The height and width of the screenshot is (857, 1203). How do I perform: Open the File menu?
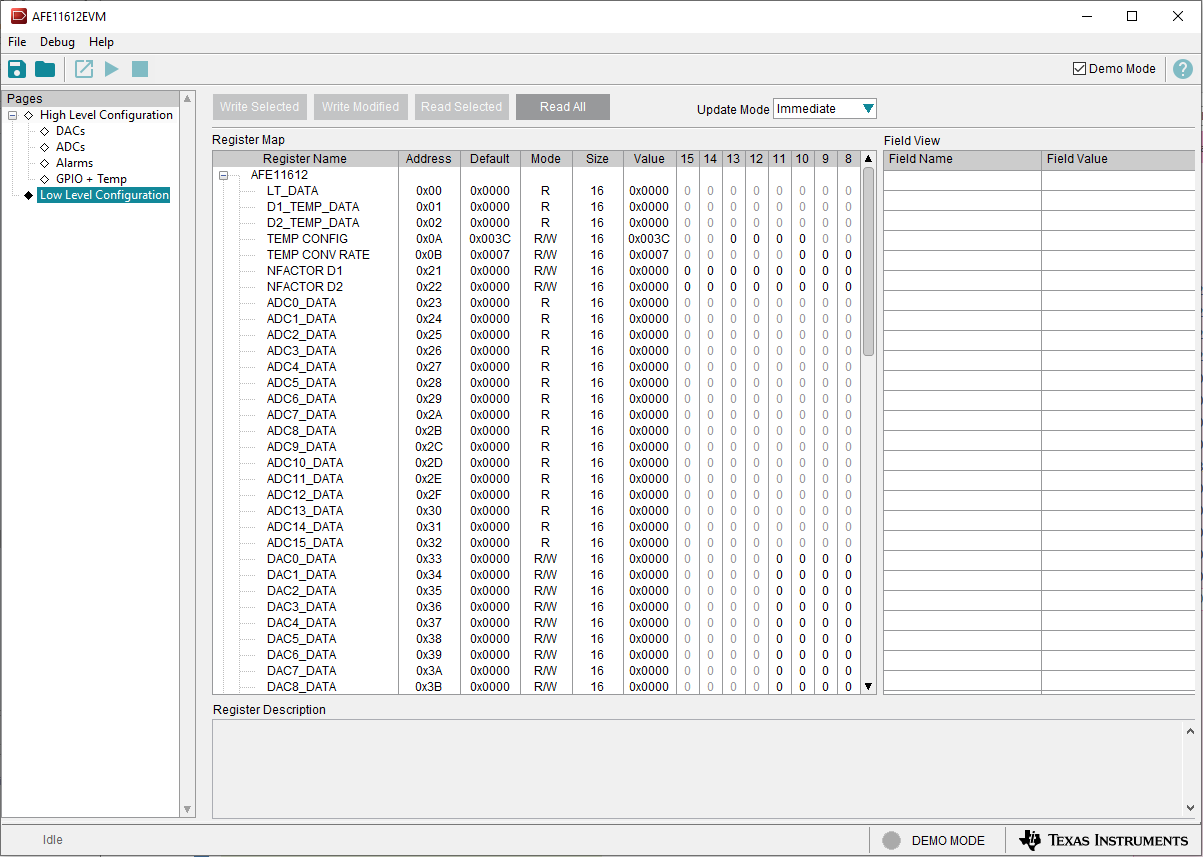point(17,42)
